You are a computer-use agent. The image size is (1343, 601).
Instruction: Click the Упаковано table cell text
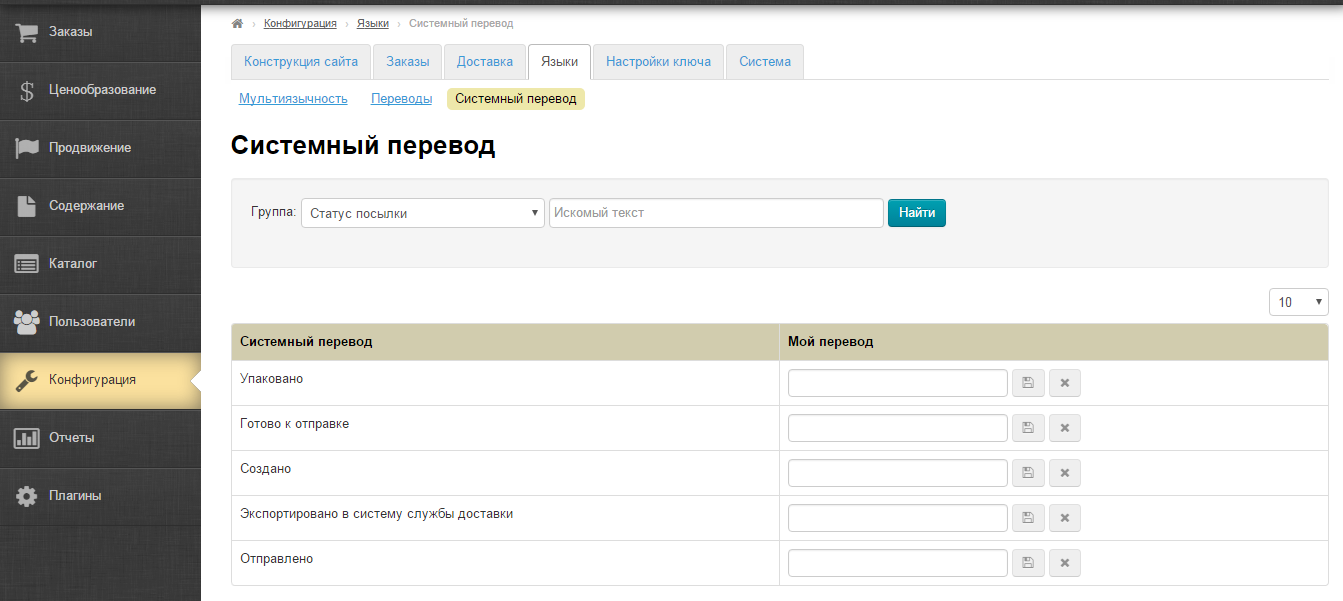[x=272, y=379]
